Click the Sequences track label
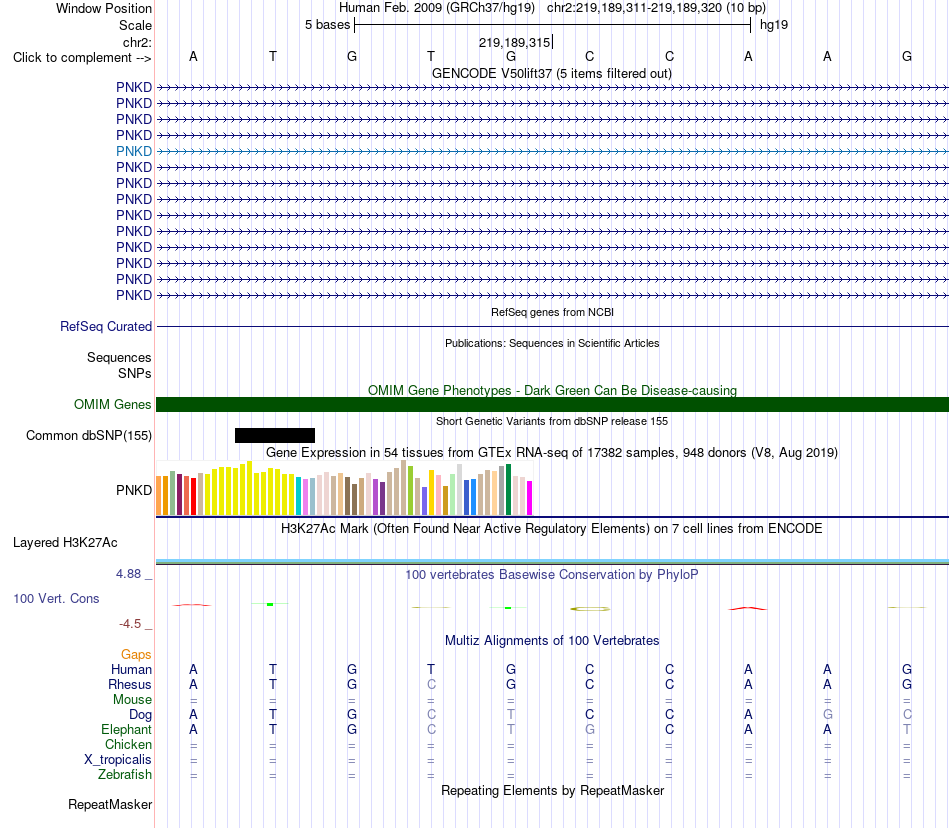This screenshot has width=950, height=828. pos(119,357)
